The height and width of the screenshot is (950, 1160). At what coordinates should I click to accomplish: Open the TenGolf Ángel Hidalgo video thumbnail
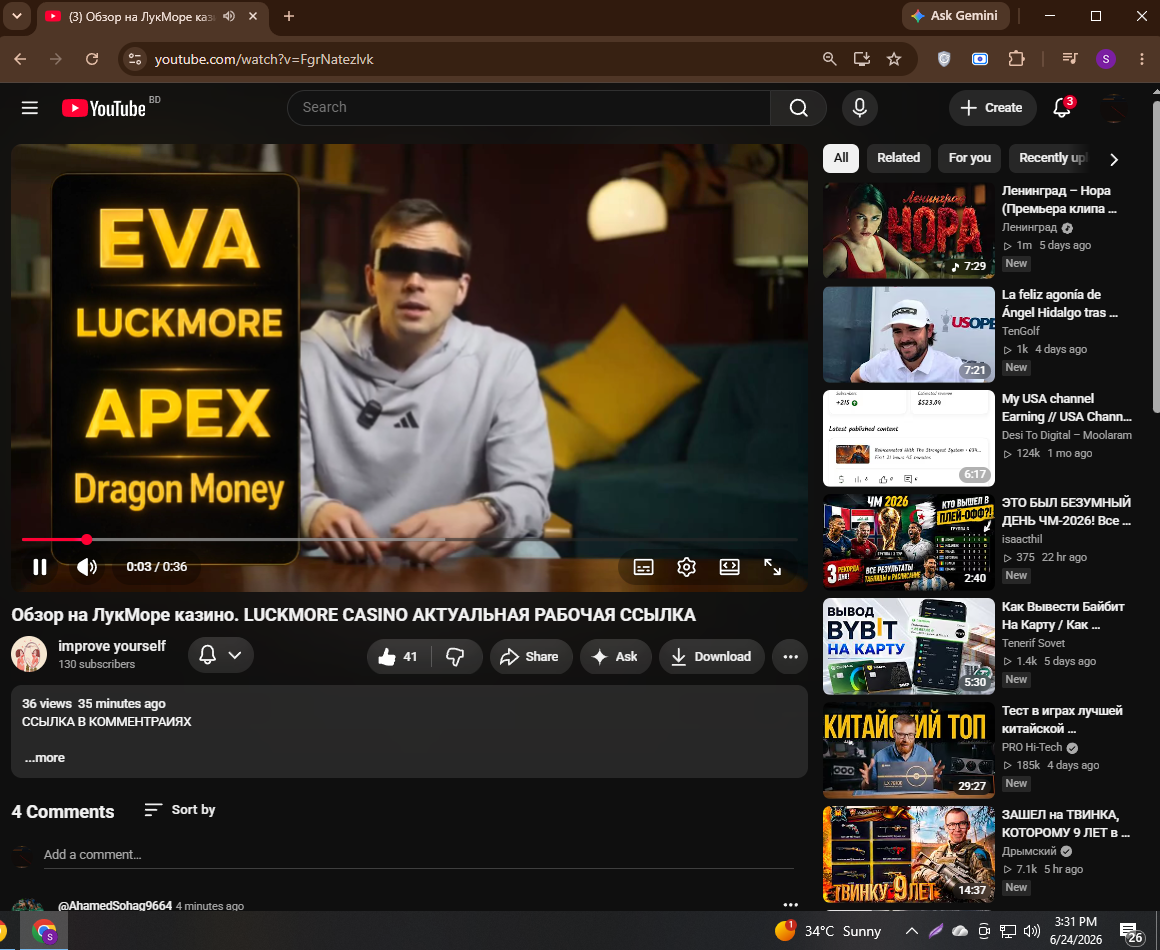coord(908,334)
